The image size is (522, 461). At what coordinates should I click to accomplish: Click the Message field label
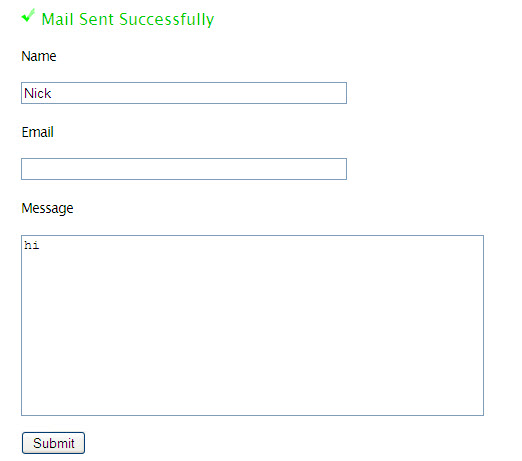coord(47,209)
